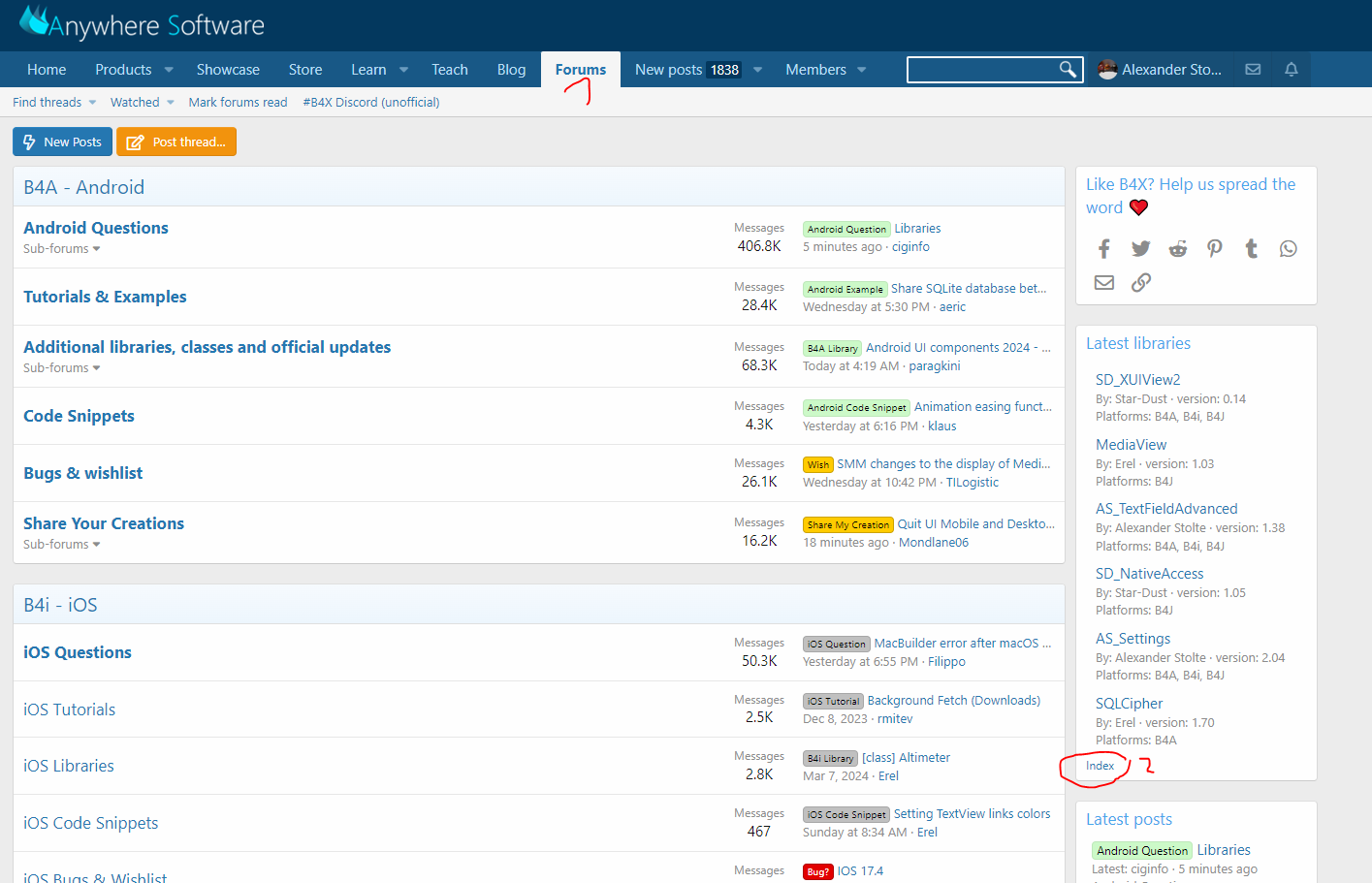Viewport: 1372px width, 883px height.
Task: Click Mark forums read link
Action: pos(238,102)
